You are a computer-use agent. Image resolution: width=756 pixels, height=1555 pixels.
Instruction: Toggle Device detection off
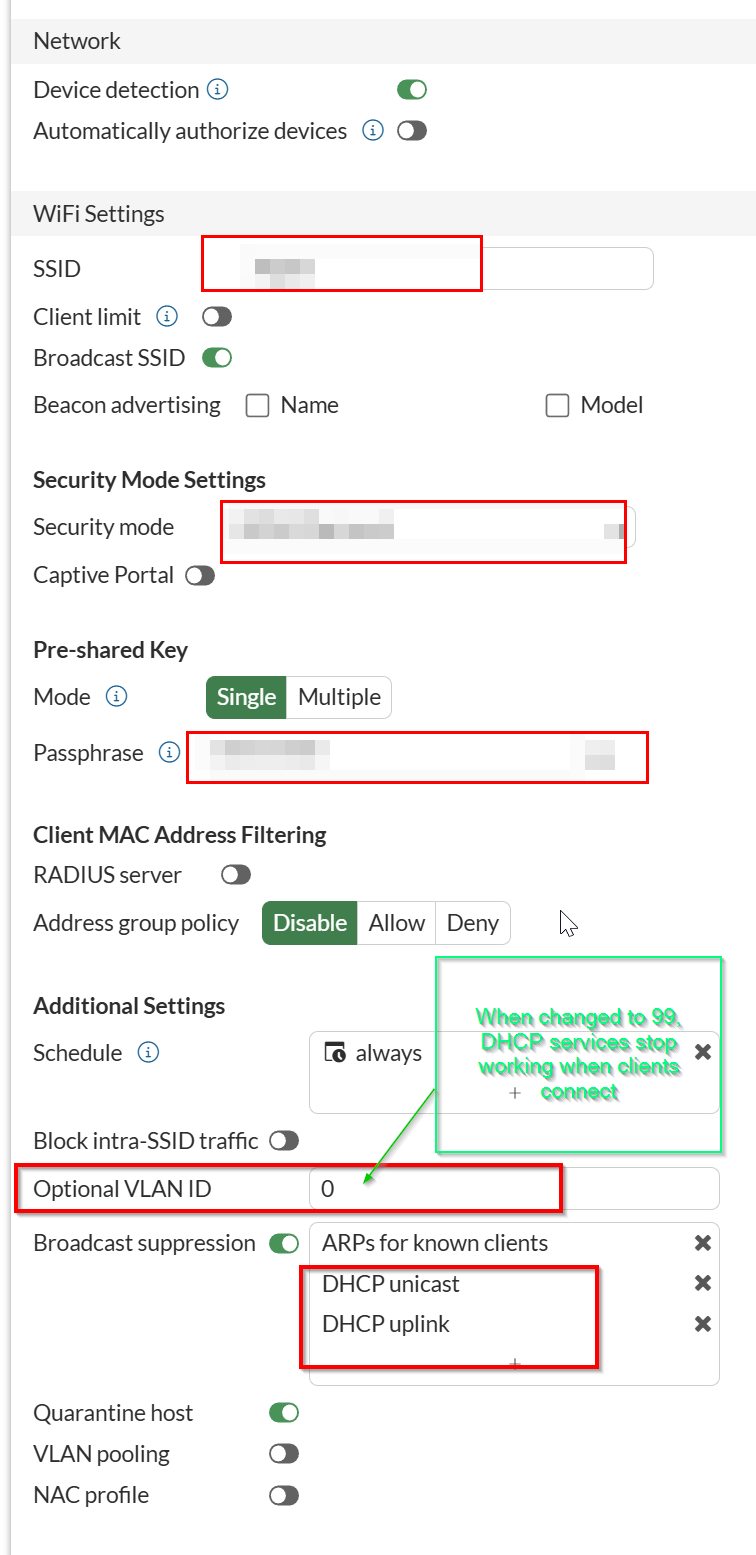[412, 90]
